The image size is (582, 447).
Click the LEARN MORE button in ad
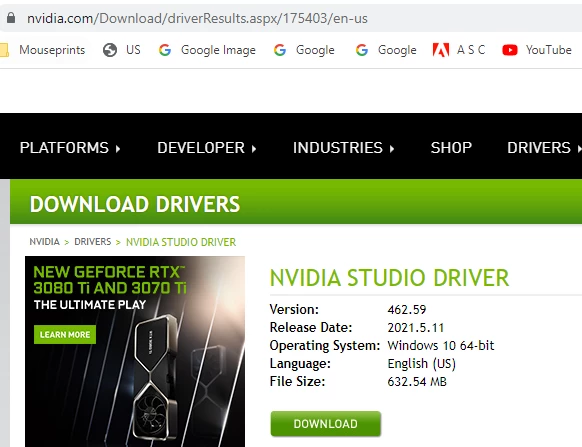65,335
